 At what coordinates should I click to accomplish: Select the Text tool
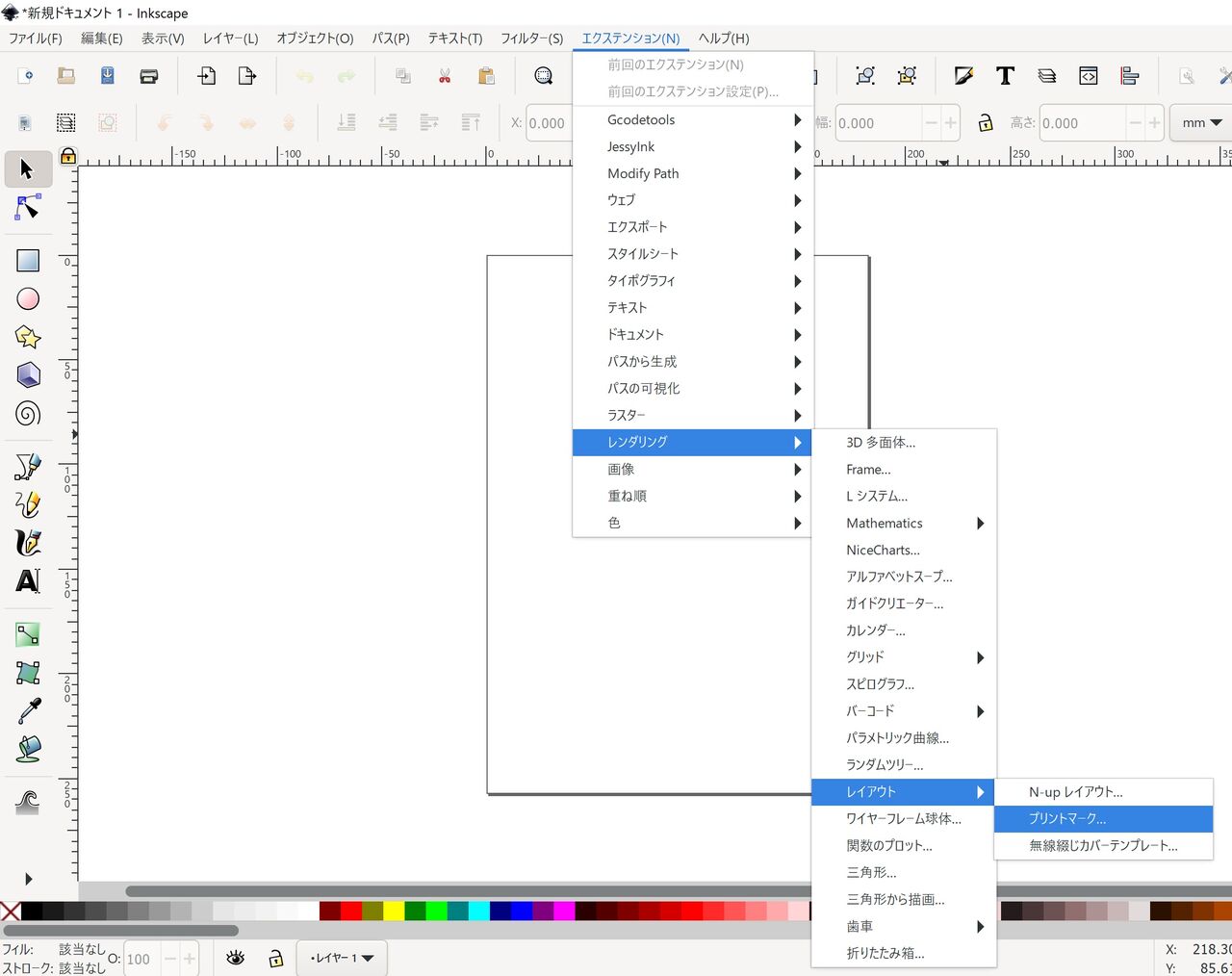28,581
